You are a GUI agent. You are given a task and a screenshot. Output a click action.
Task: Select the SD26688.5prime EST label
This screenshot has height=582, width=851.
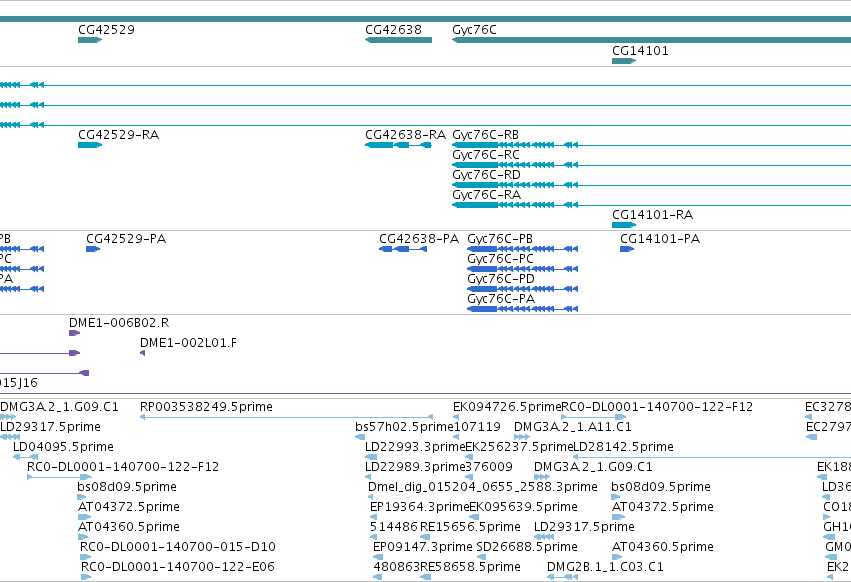(x=527, y=547)
